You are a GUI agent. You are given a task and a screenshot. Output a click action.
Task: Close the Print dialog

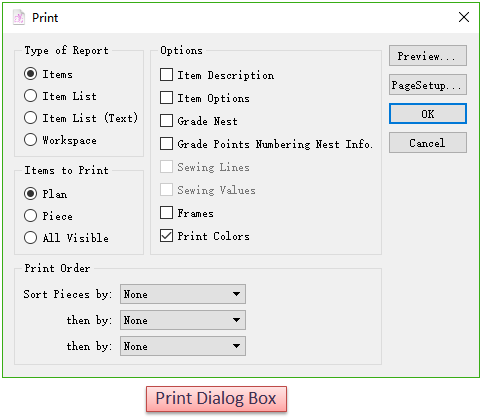(x=464, y=17)
